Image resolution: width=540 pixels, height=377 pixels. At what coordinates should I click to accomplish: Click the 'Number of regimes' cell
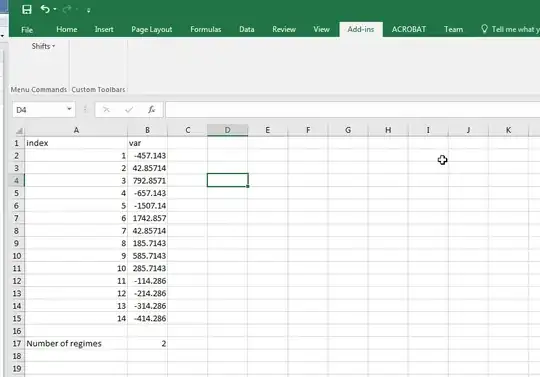coord(76,344)
